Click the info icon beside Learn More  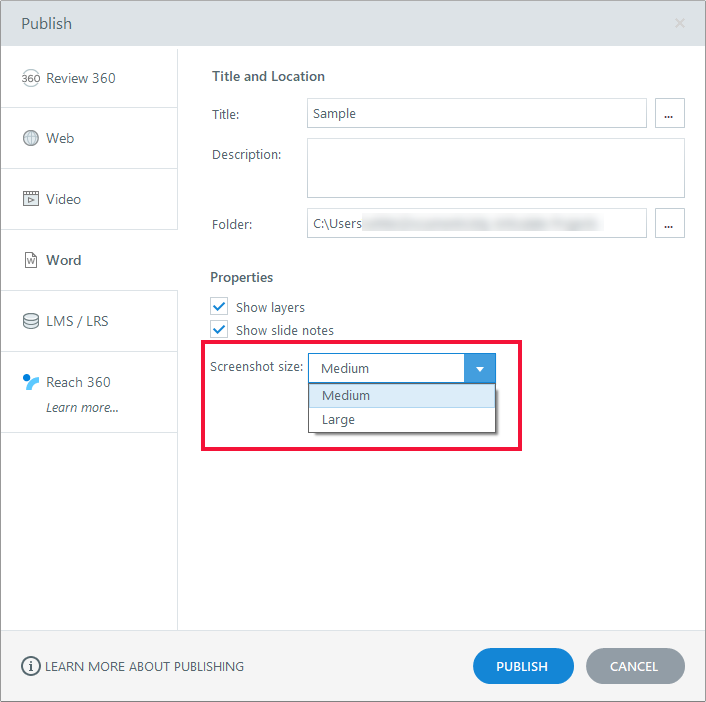coord(31,666)
